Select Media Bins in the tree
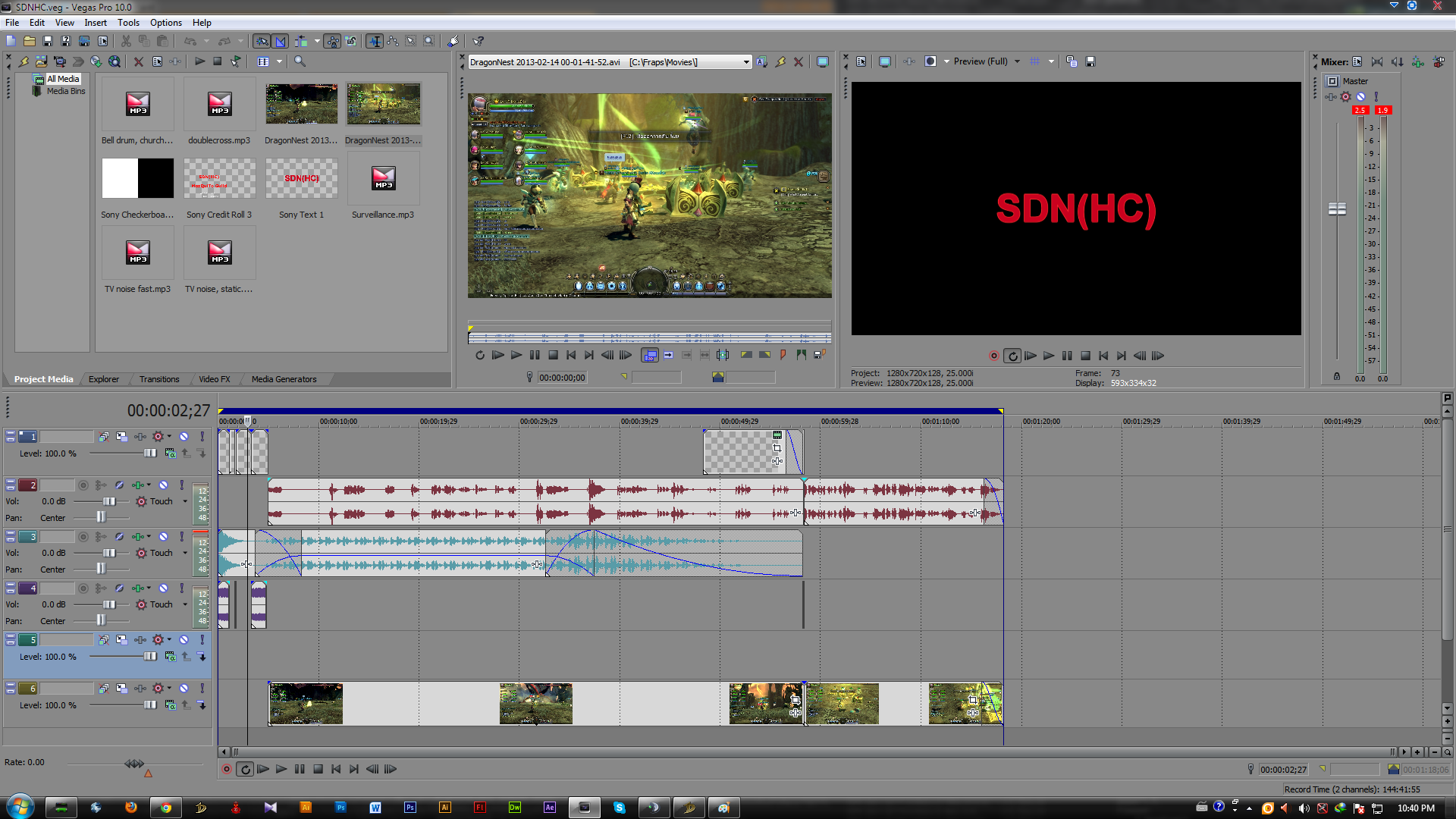The image size is (1456, 819). coord(65,91)
